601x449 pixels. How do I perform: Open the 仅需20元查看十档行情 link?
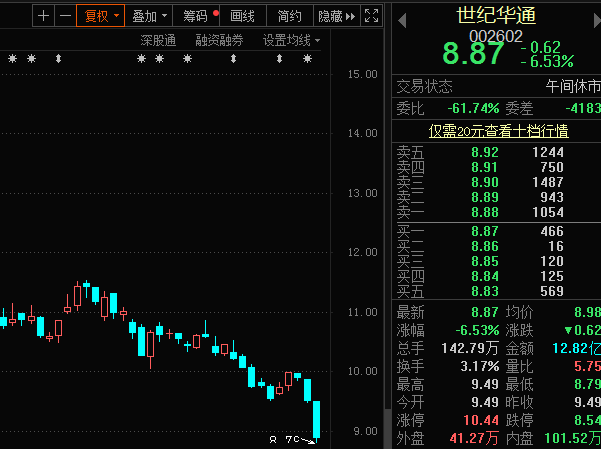(x=498, y=131)
